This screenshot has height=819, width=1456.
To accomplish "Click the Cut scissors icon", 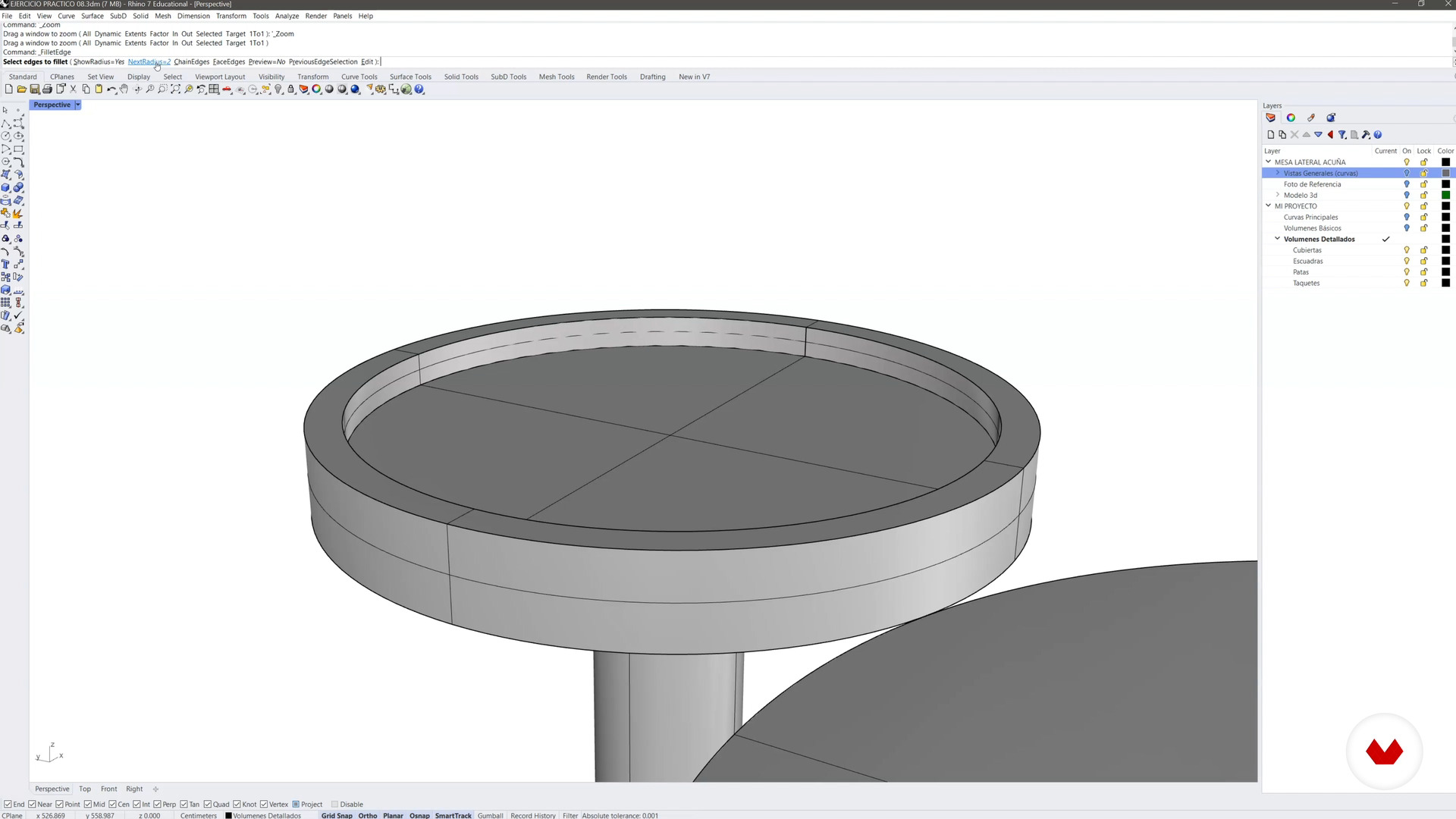I will click(74, 89).
